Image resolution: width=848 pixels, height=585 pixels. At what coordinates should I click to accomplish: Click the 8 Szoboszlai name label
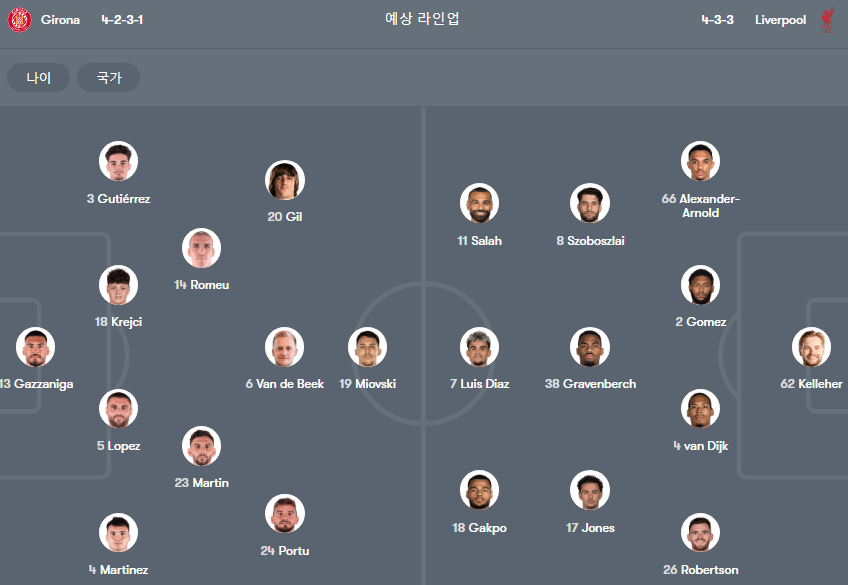[x=590, y=241]
